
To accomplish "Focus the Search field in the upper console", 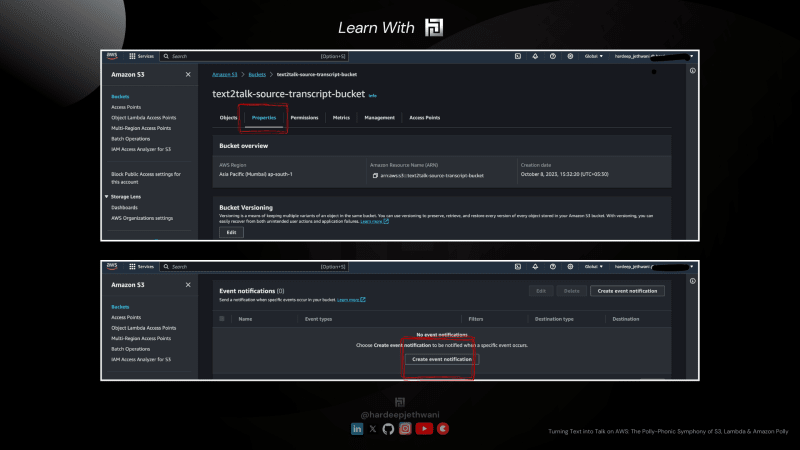I will pyautogui.click(x=254, y=56).
